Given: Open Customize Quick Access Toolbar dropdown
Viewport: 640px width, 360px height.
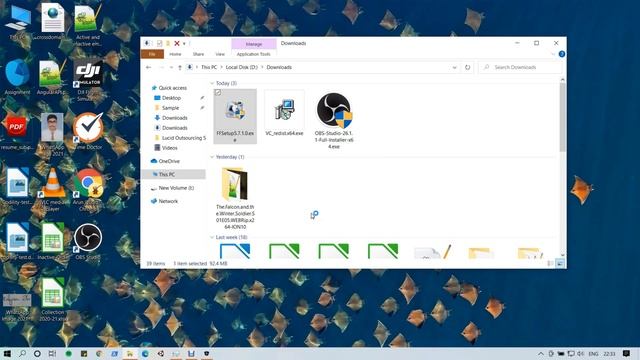Looking at the screenshot, I should (184, 43).
